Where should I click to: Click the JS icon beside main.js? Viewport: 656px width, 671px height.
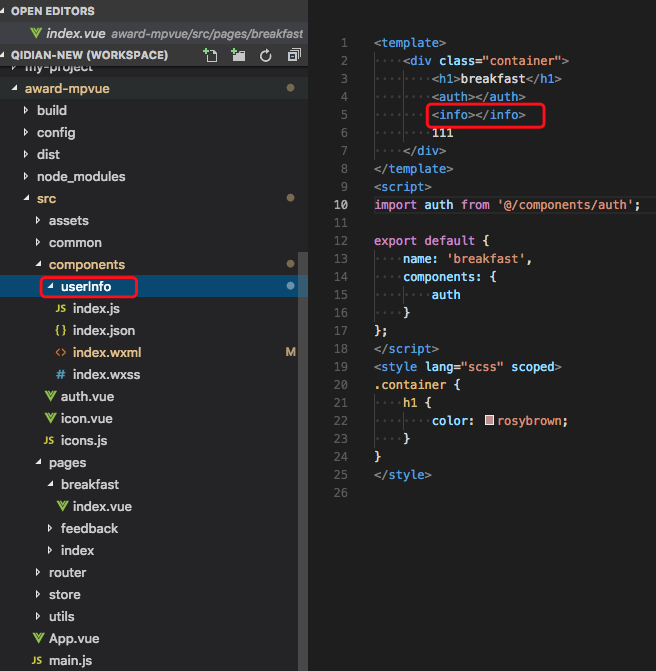37,661
